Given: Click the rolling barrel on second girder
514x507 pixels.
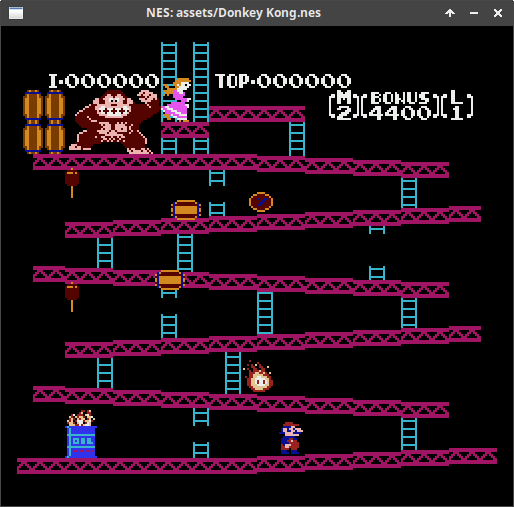Looking at the screenshot, I should 186,210.
